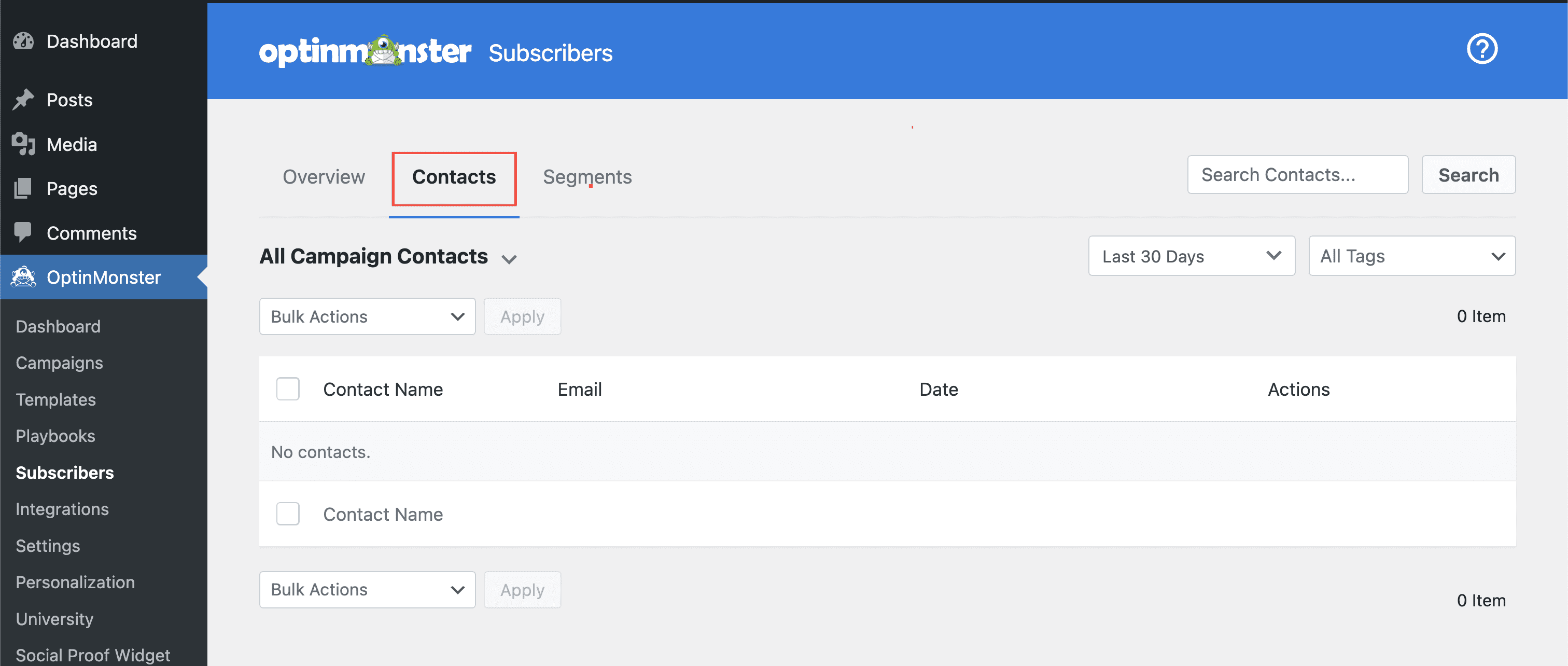Switch to the Overview tab
1568x666 pixels.
pos(323,176)
